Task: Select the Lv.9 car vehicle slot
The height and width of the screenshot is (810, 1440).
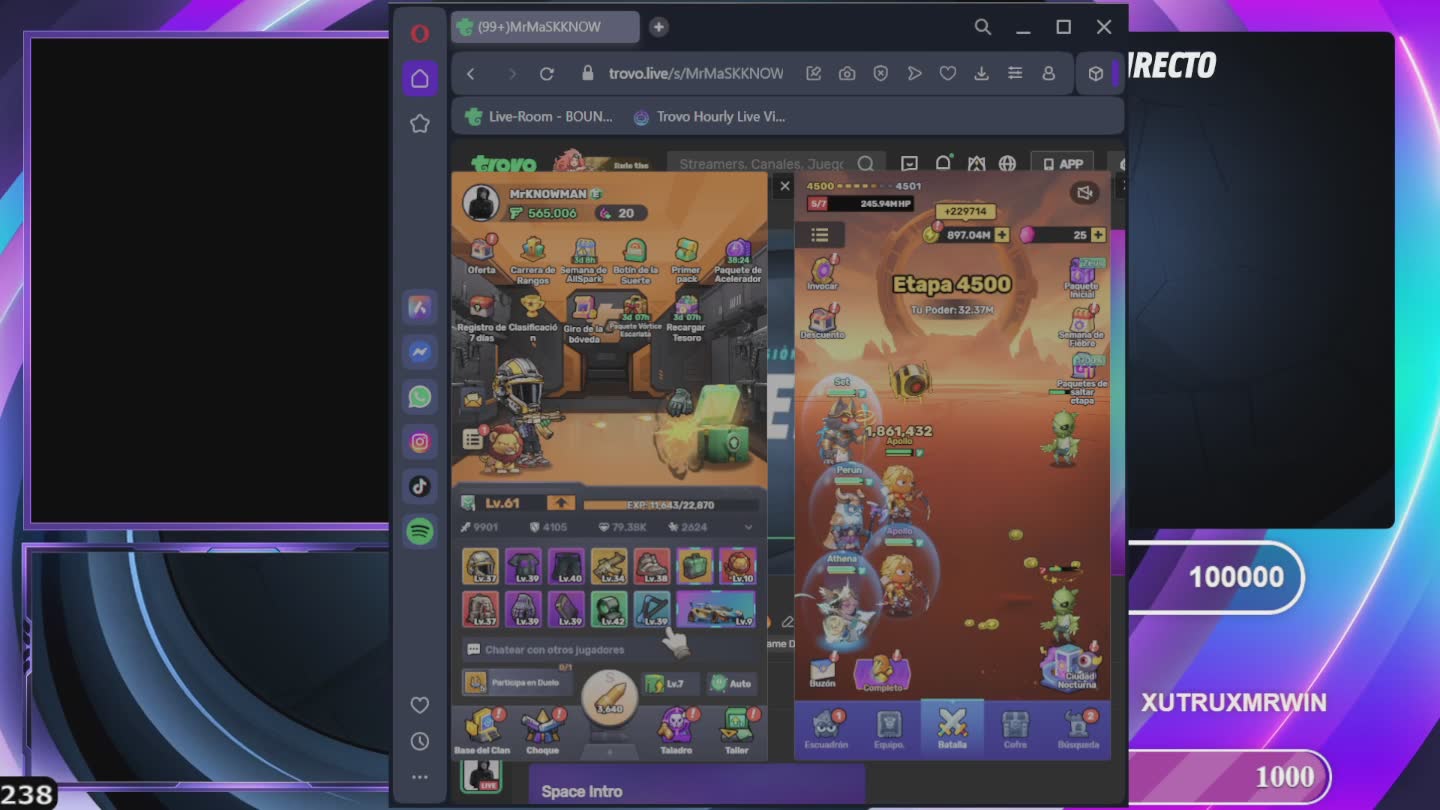Action: pos(716,609)
